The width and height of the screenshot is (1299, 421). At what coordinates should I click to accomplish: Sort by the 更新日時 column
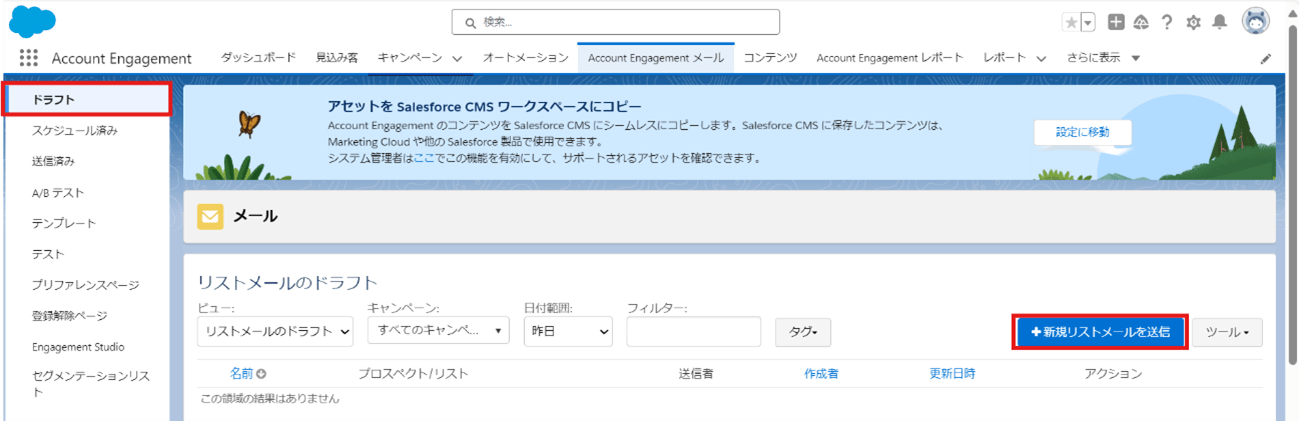click(x=952, y=374)
